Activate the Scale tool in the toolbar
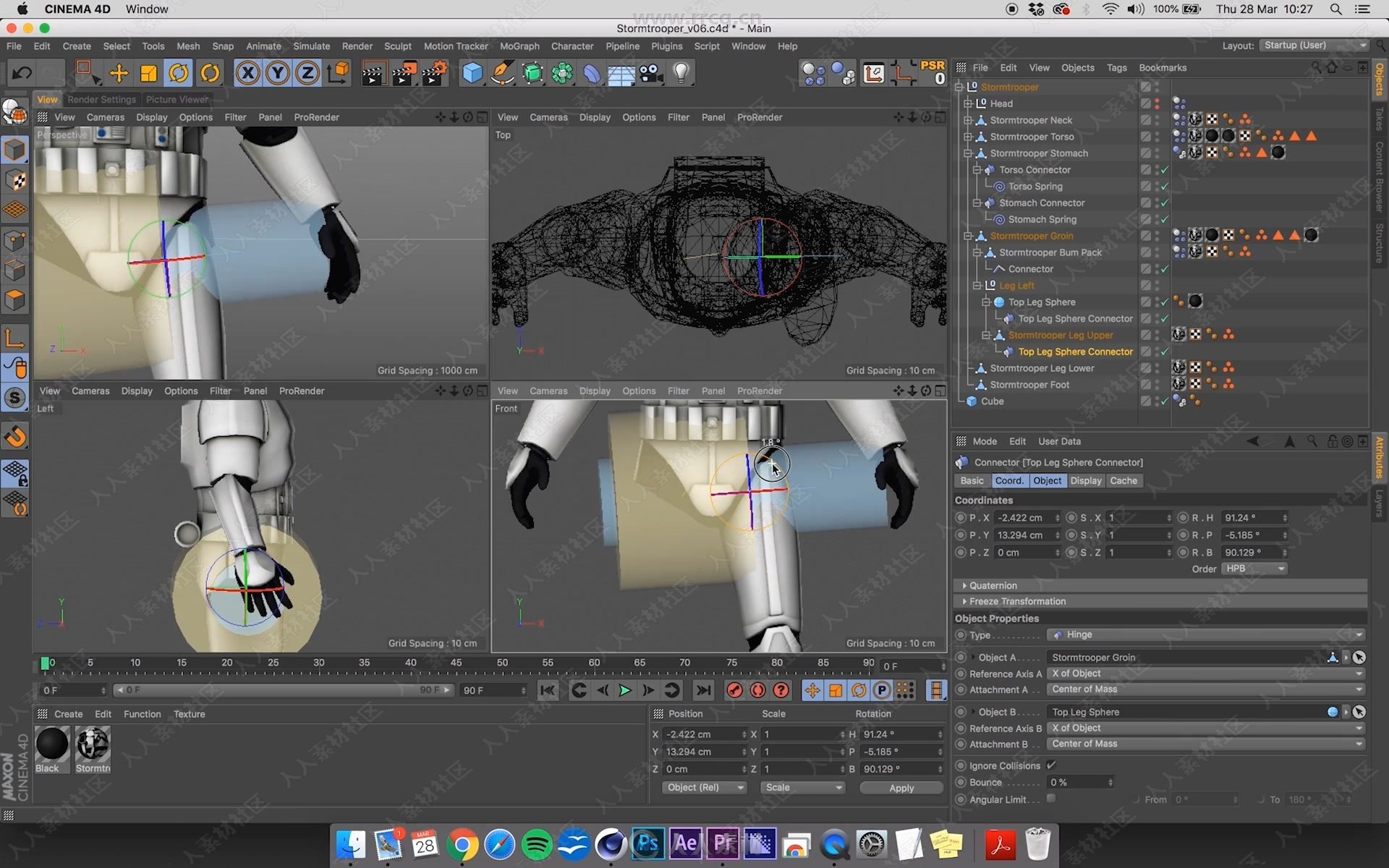The image size is (1389, 868). tap(149, 72)
